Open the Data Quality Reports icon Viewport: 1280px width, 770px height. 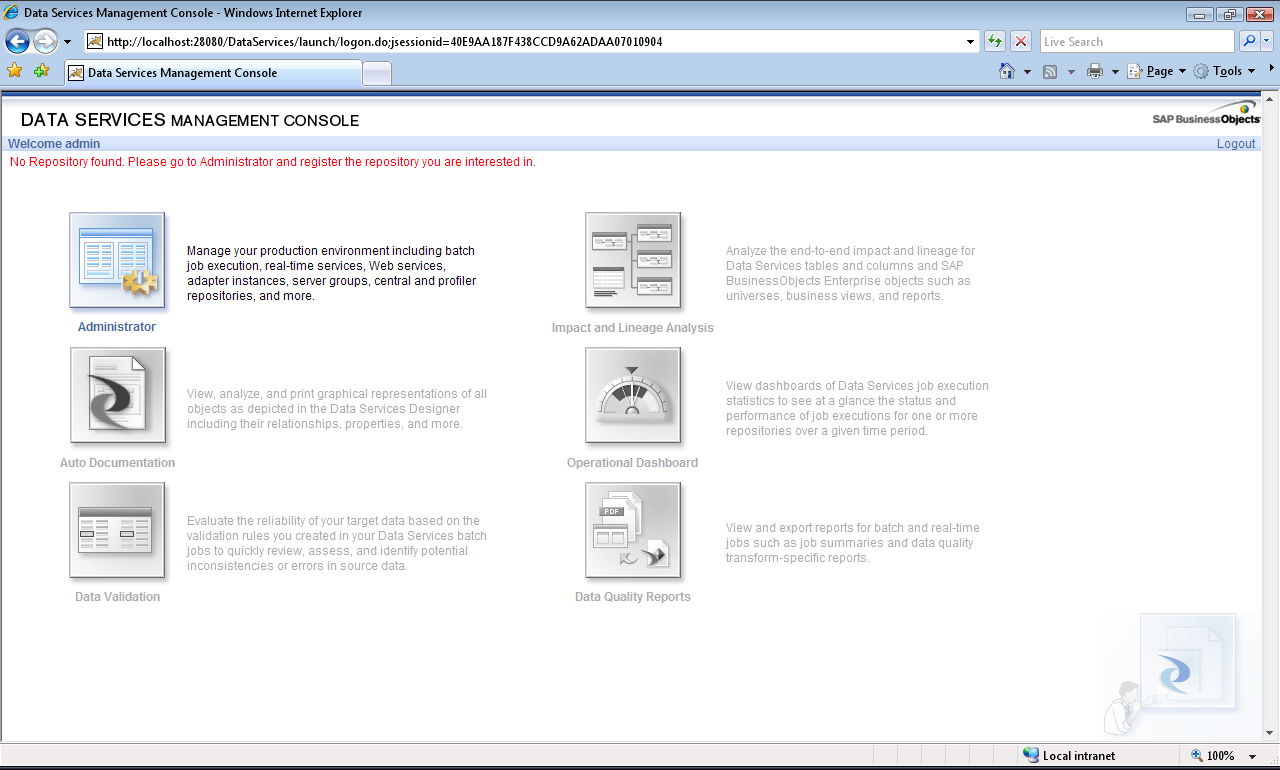click(633, 530)
